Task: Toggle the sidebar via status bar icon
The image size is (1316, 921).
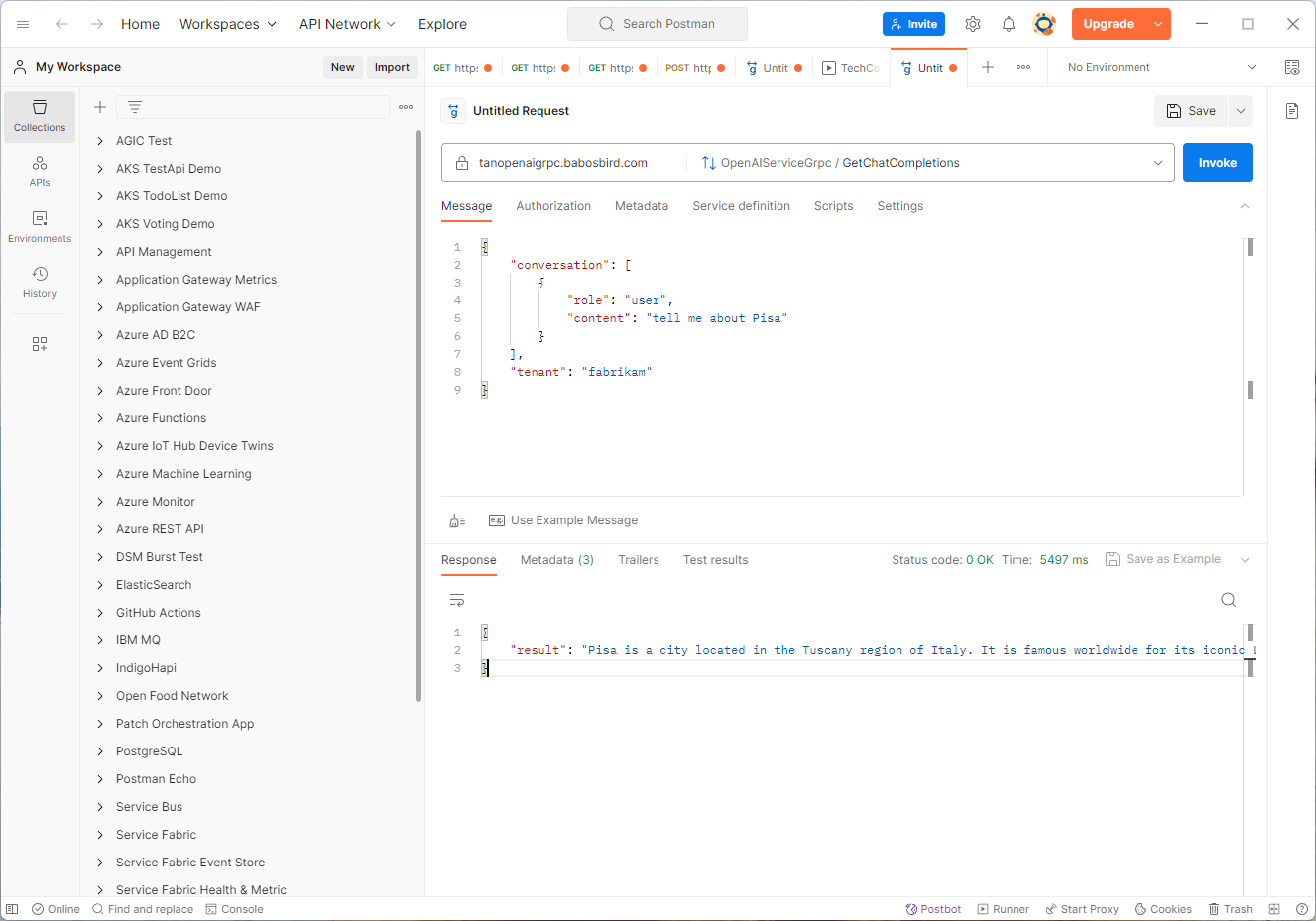Action: (x=12, y=909)
